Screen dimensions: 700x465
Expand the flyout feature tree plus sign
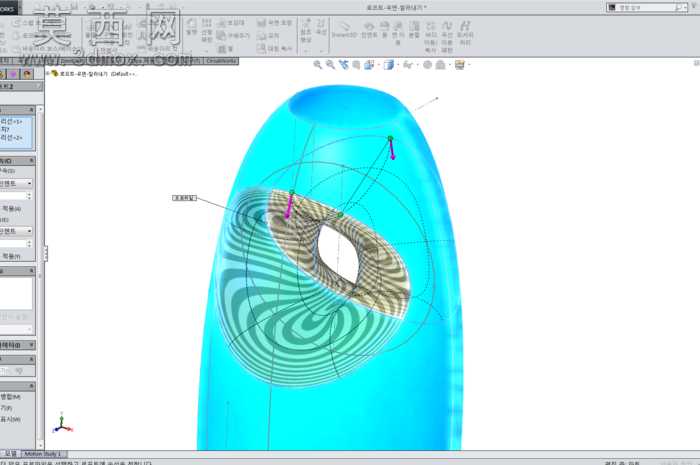point(48,74)
